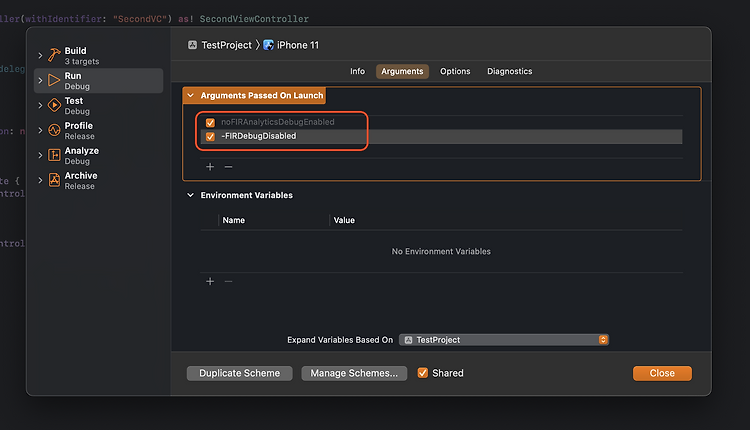Open the Options tab
This screenshot has width=750, height=430.
tap(455, 71)
